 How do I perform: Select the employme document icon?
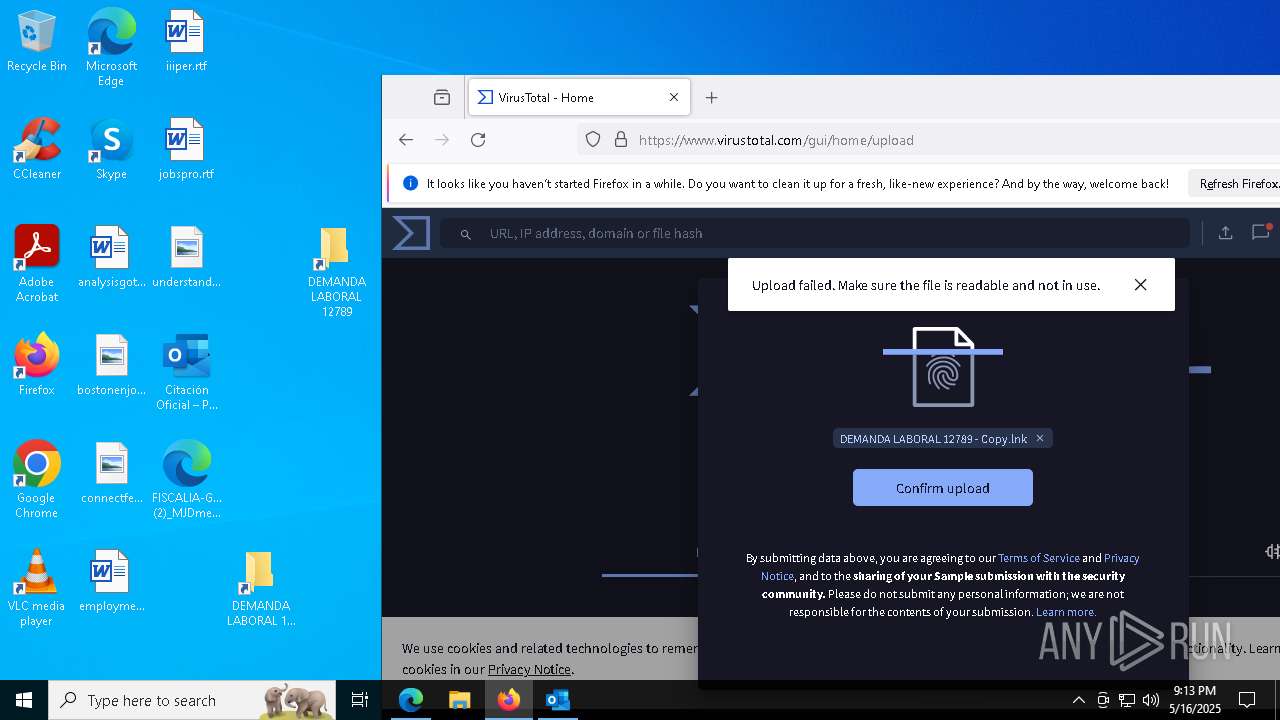(x=111, y=581)
